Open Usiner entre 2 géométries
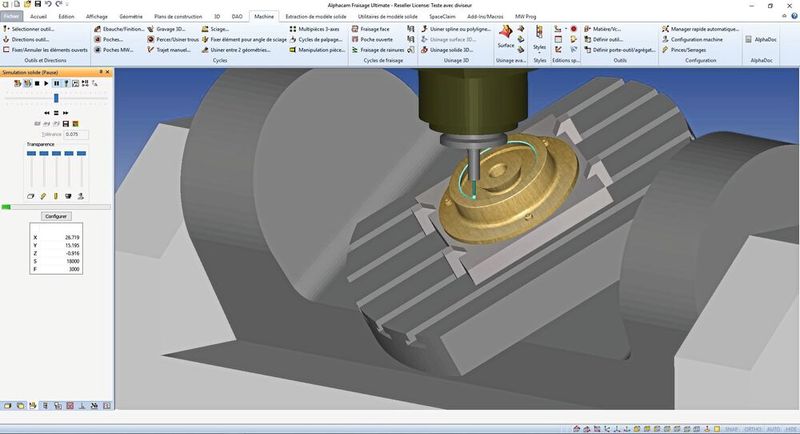This screenshot has width=800, height=434. click(x=236, y=50)
